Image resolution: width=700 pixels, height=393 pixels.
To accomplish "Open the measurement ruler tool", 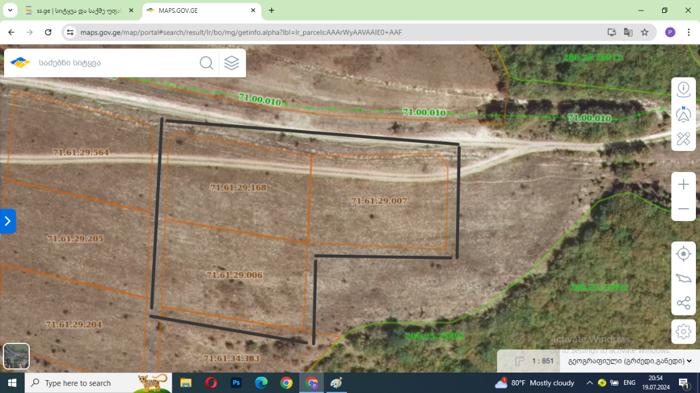I will click(x=683, y=139).
